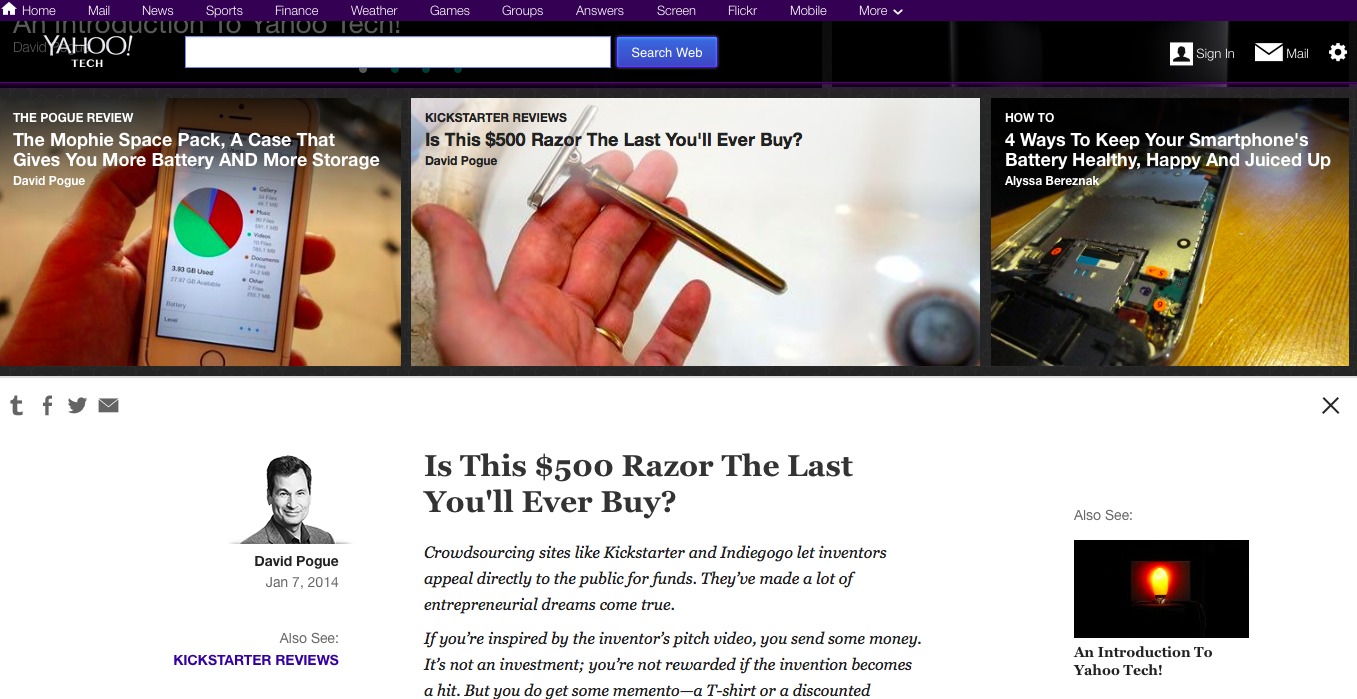This screenshot has height=699, width=1357.
Task: Share the article on Facebook
Action: 47,405
